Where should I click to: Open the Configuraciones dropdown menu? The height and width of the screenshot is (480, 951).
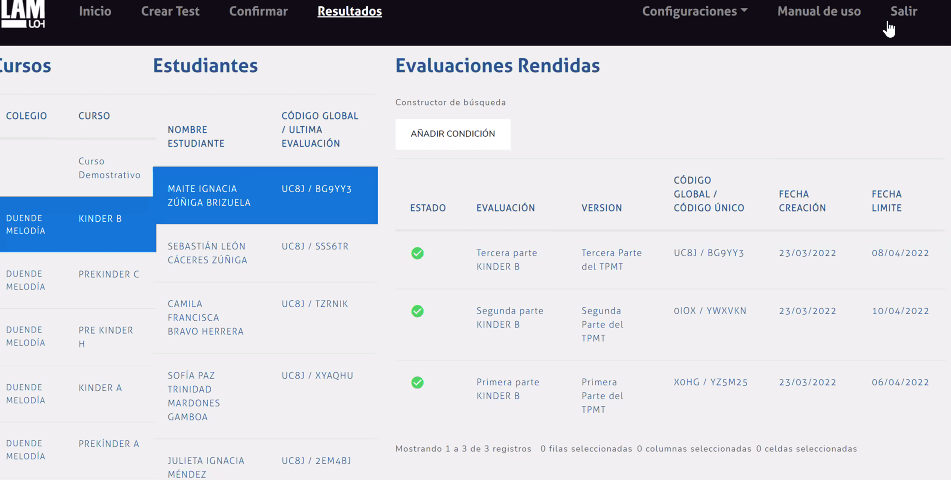(694, 12)
